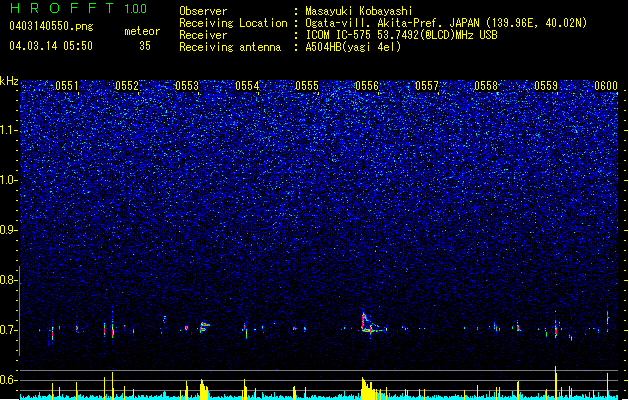The image size is (629, 400).
Task: Click the 0559 time marker
Action: (546, 86)
